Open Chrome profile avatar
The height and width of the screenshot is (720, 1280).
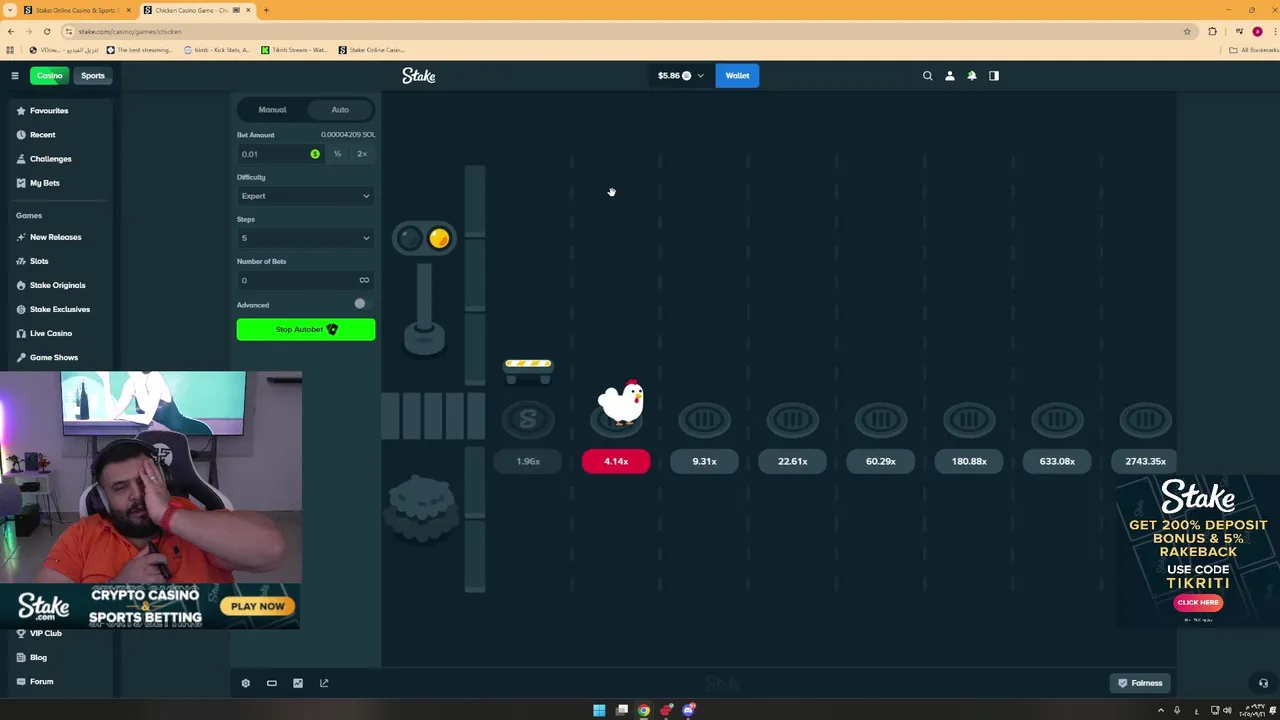click(1257, 31)
